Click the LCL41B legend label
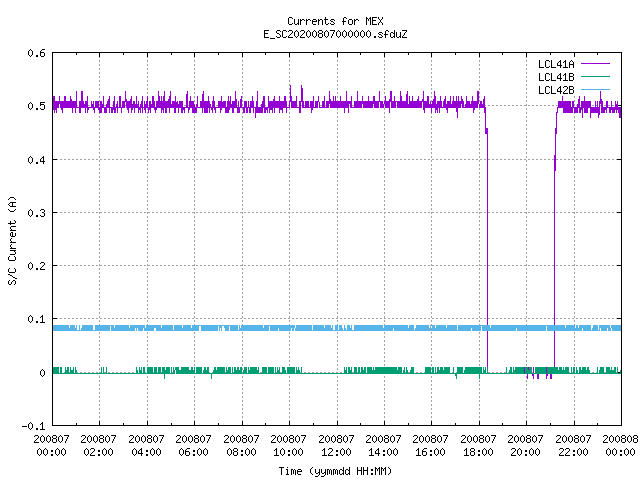 [x=556, y=77]
